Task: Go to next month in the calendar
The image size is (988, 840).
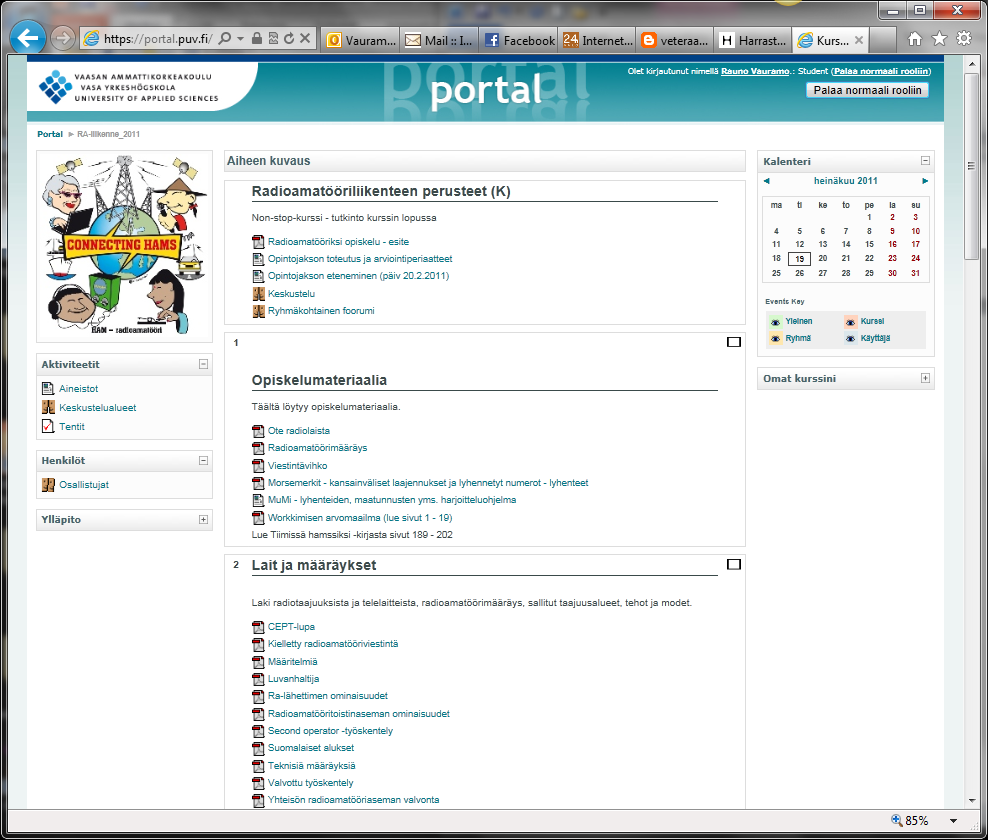Action: [925, 181]
